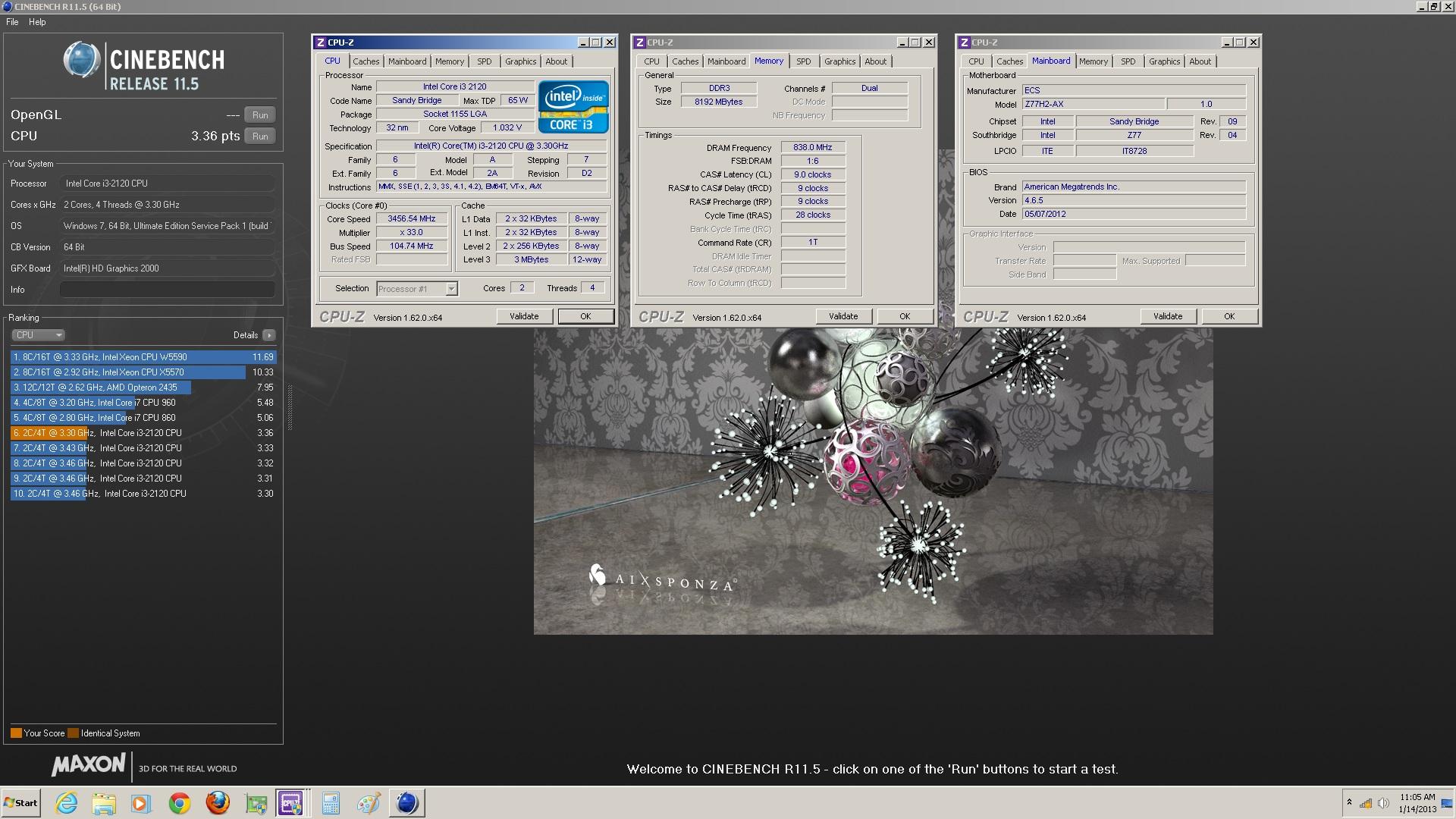Click Validate in Memory CPU-Z window
The image size is (1456, 819).
tap(843, 317)
